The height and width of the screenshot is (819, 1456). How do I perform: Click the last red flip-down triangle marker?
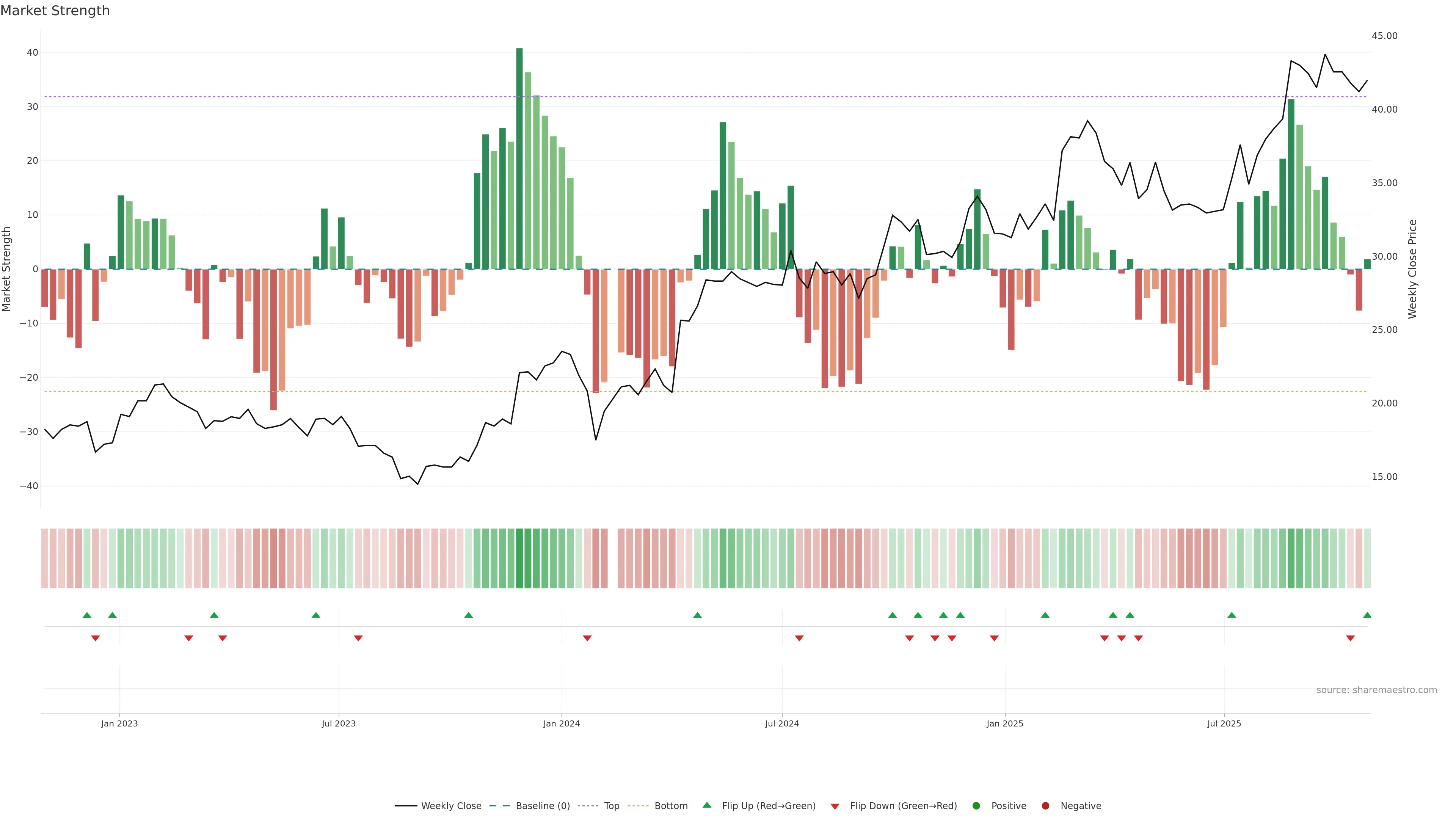[1350, 638]
